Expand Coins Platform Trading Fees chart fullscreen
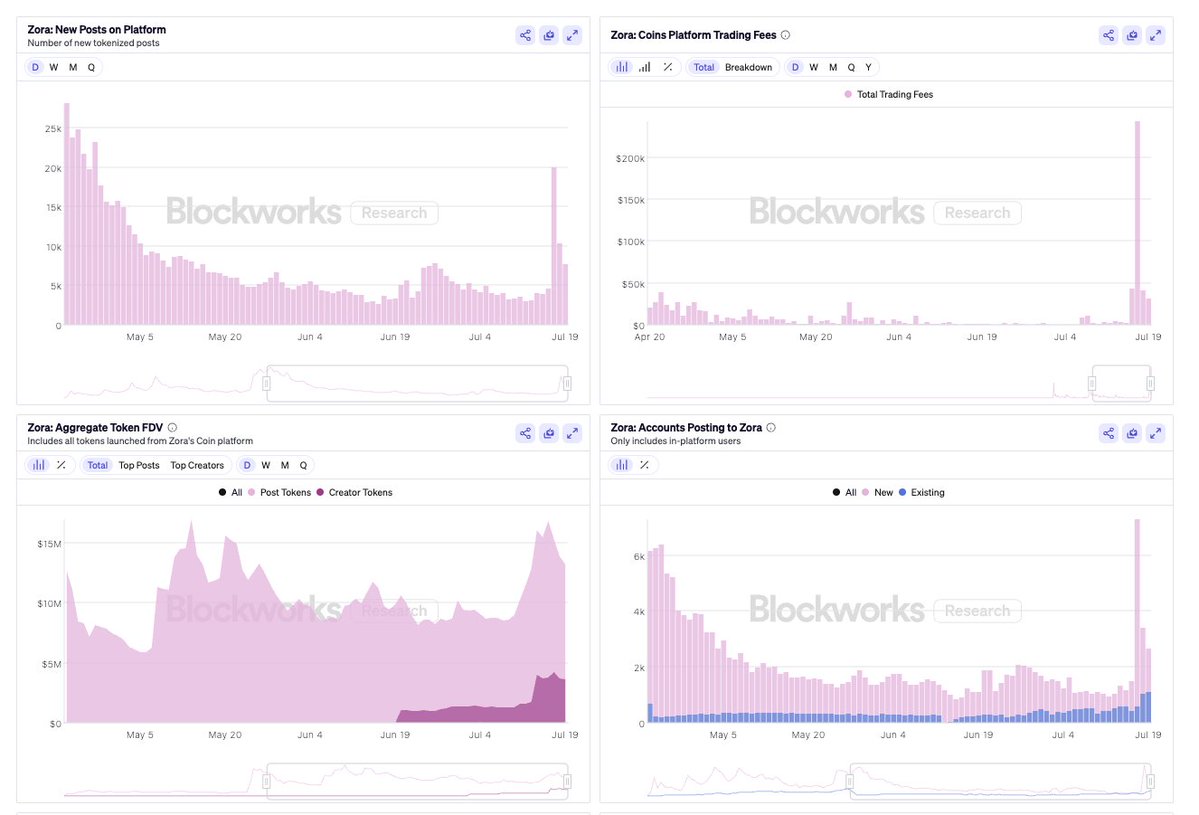This screenshot has width=1199, height=815. 1155,35
